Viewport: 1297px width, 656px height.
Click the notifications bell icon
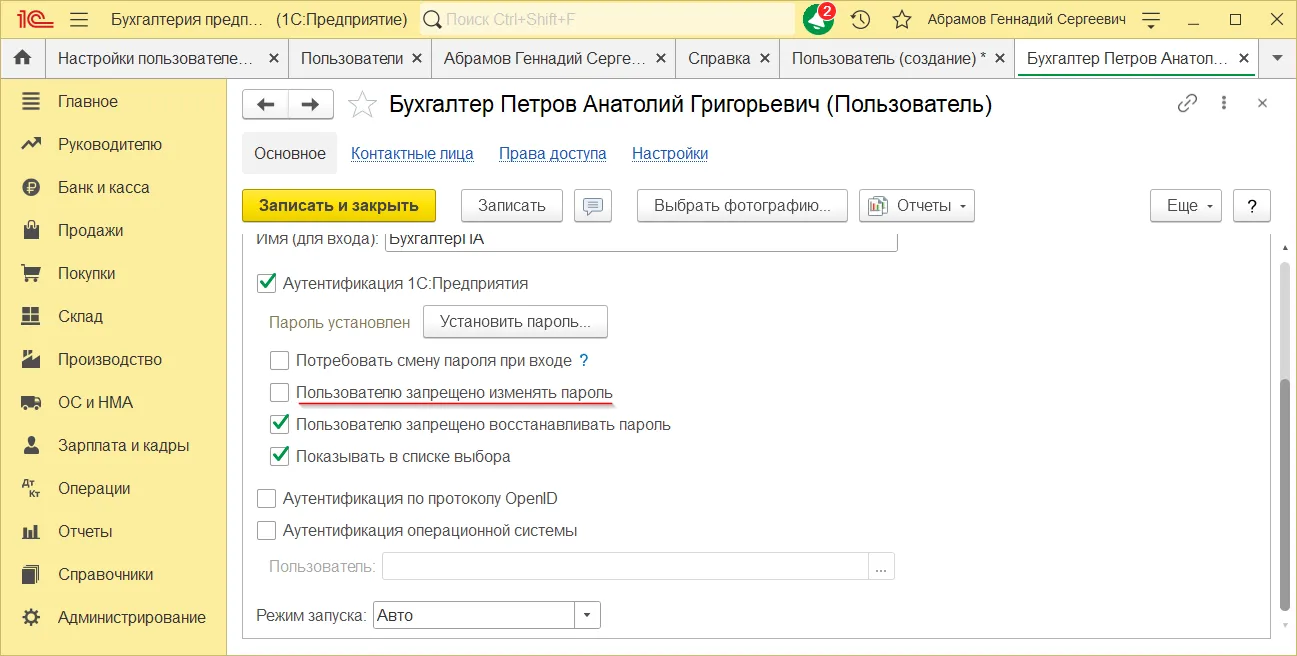(818, 19)
